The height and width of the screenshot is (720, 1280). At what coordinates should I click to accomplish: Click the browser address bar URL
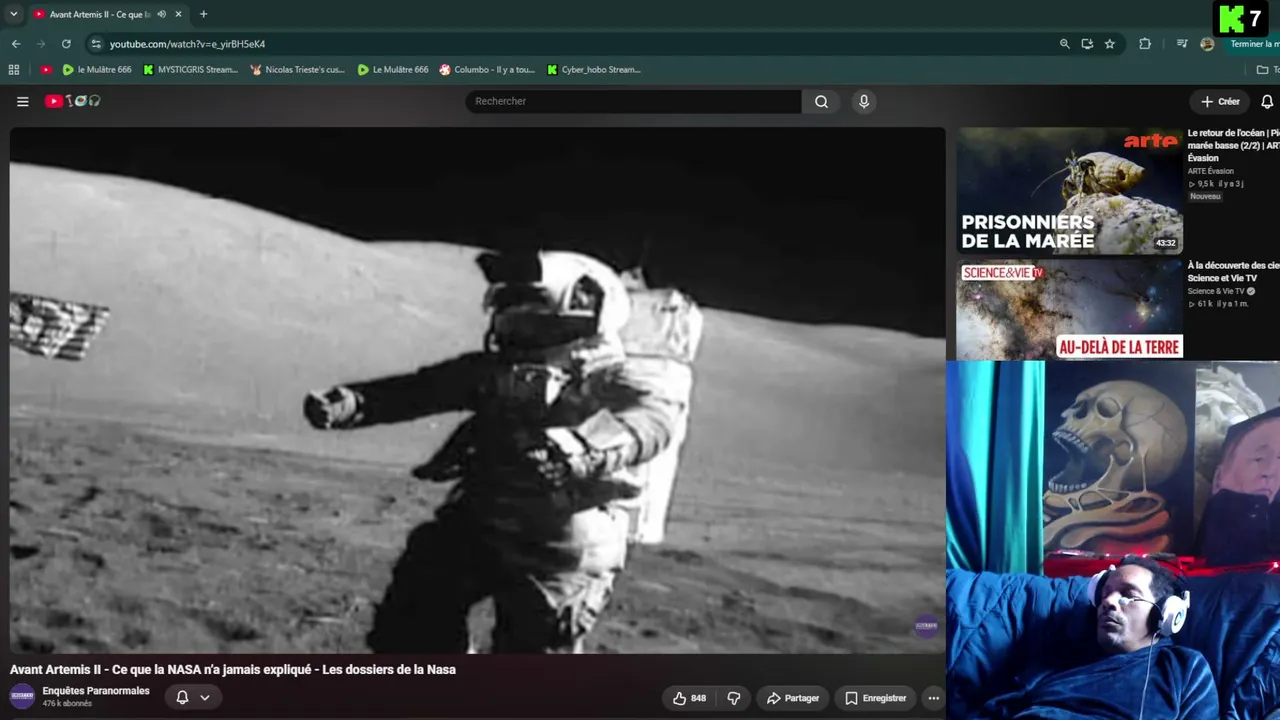pos(187,44)
